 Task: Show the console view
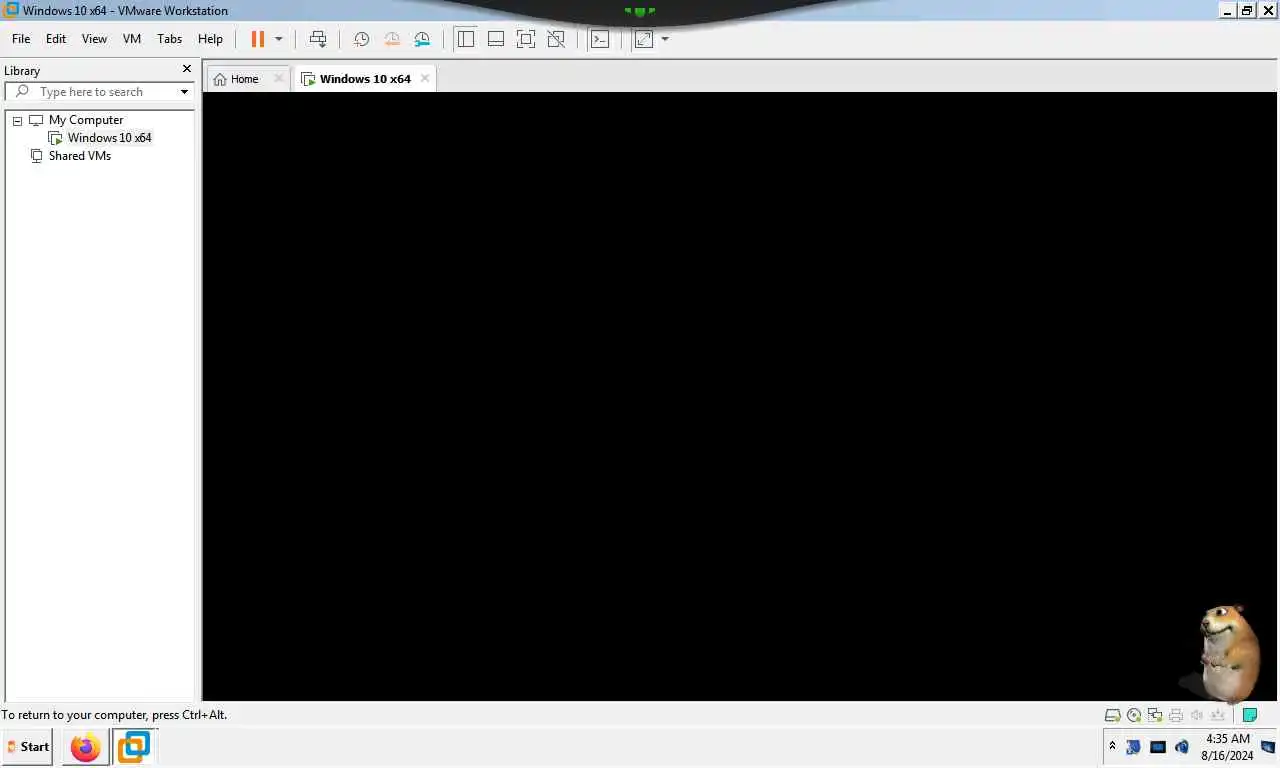[x=599, y=39]
